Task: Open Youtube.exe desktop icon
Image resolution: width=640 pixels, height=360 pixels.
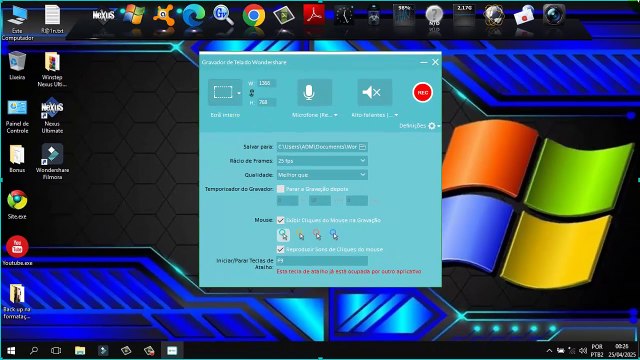Action: [17, 251]
